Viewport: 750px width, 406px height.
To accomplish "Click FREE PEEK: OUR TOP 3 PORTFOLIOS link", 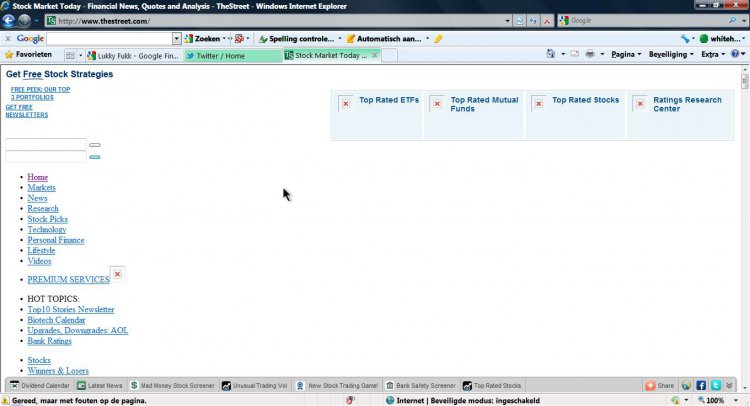I will click(x=40, y=93).
